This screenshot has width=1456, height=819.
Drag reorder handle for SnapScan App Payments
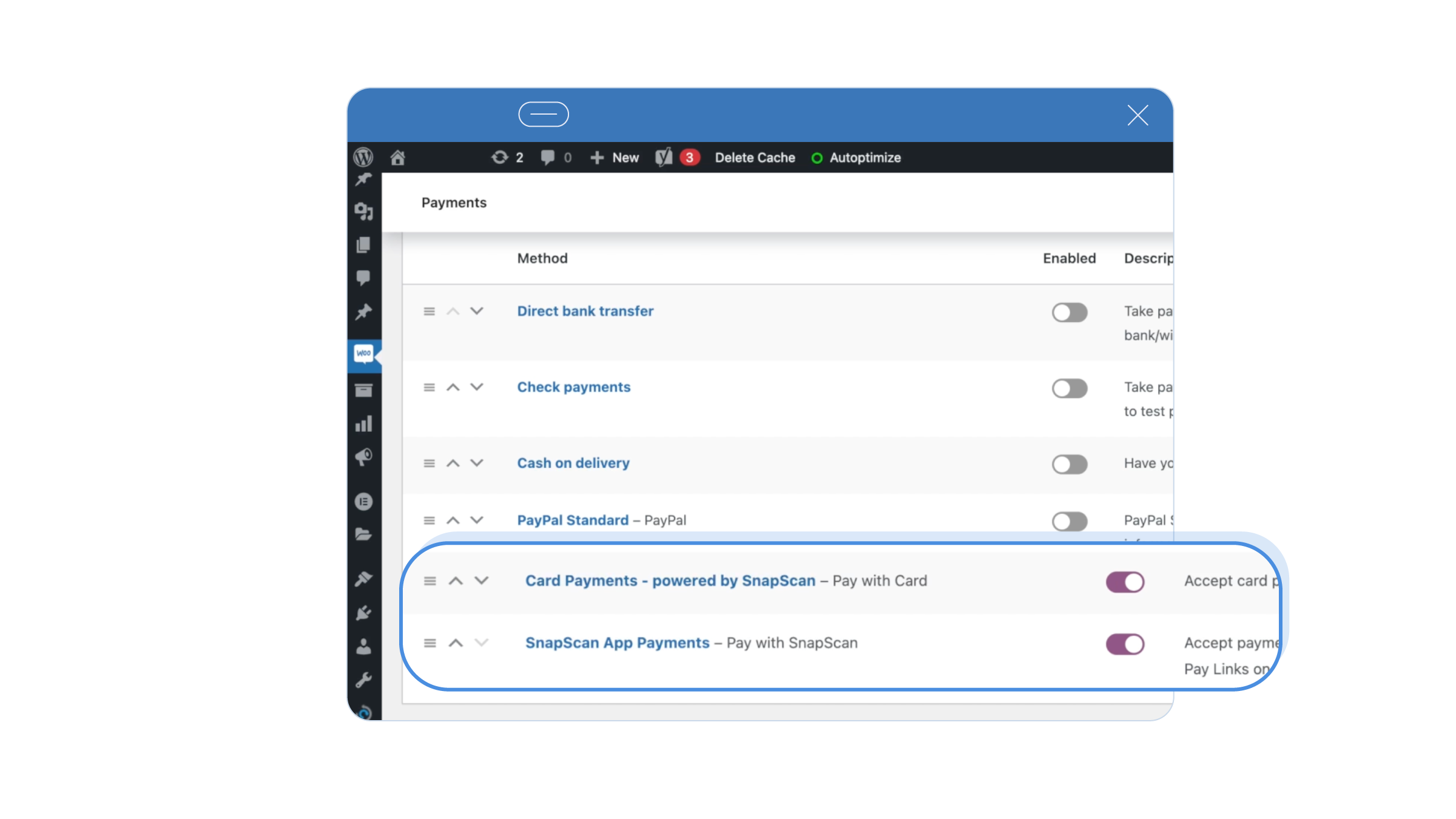(x=430, y=643)
